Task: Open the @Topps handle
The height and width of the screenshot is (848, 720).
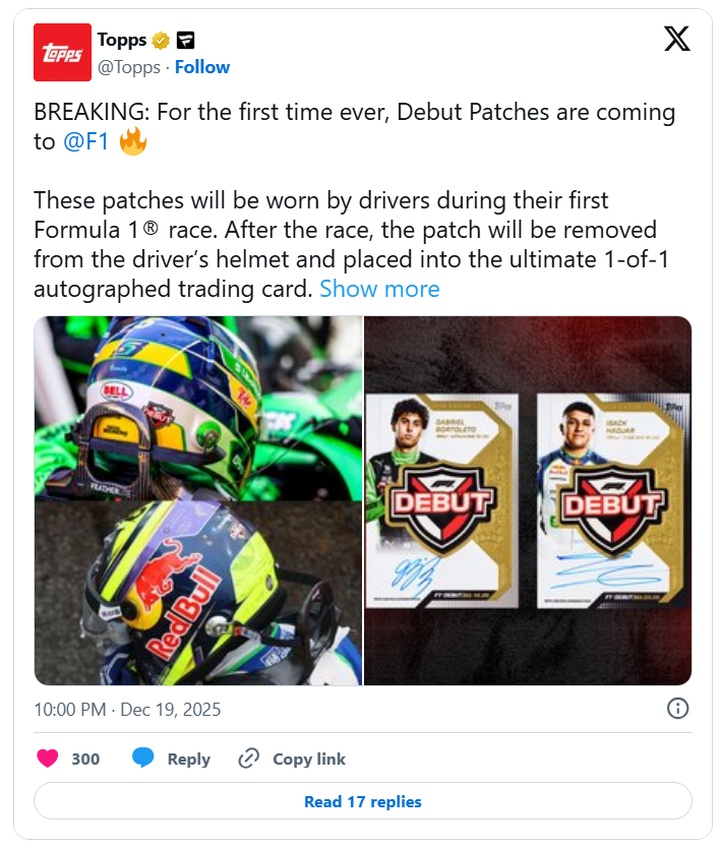Action: pos(129,67)
